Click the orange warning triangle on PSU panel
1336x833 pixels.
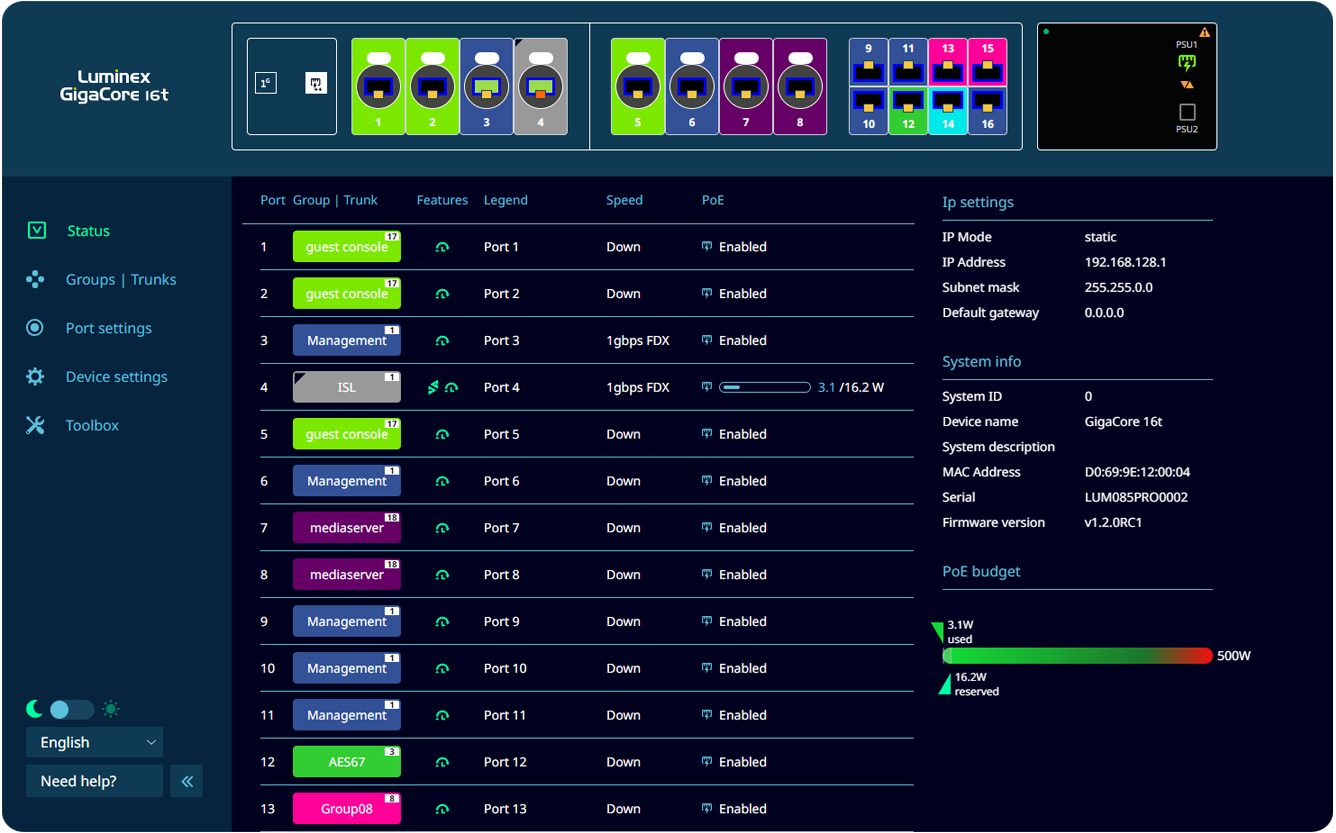click(1204, 33)
